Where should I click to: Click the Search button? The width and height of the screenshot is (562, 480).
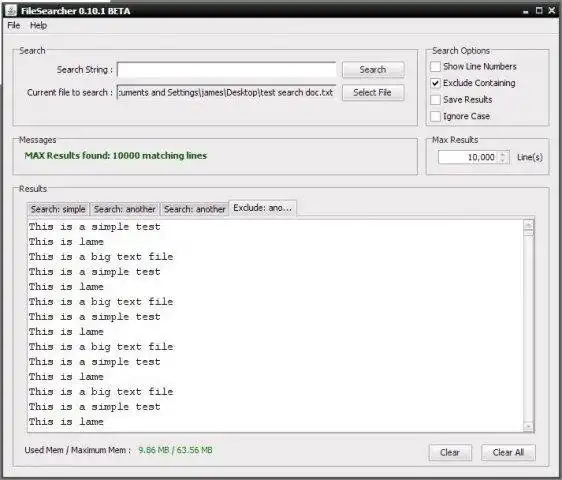[373, 70]
